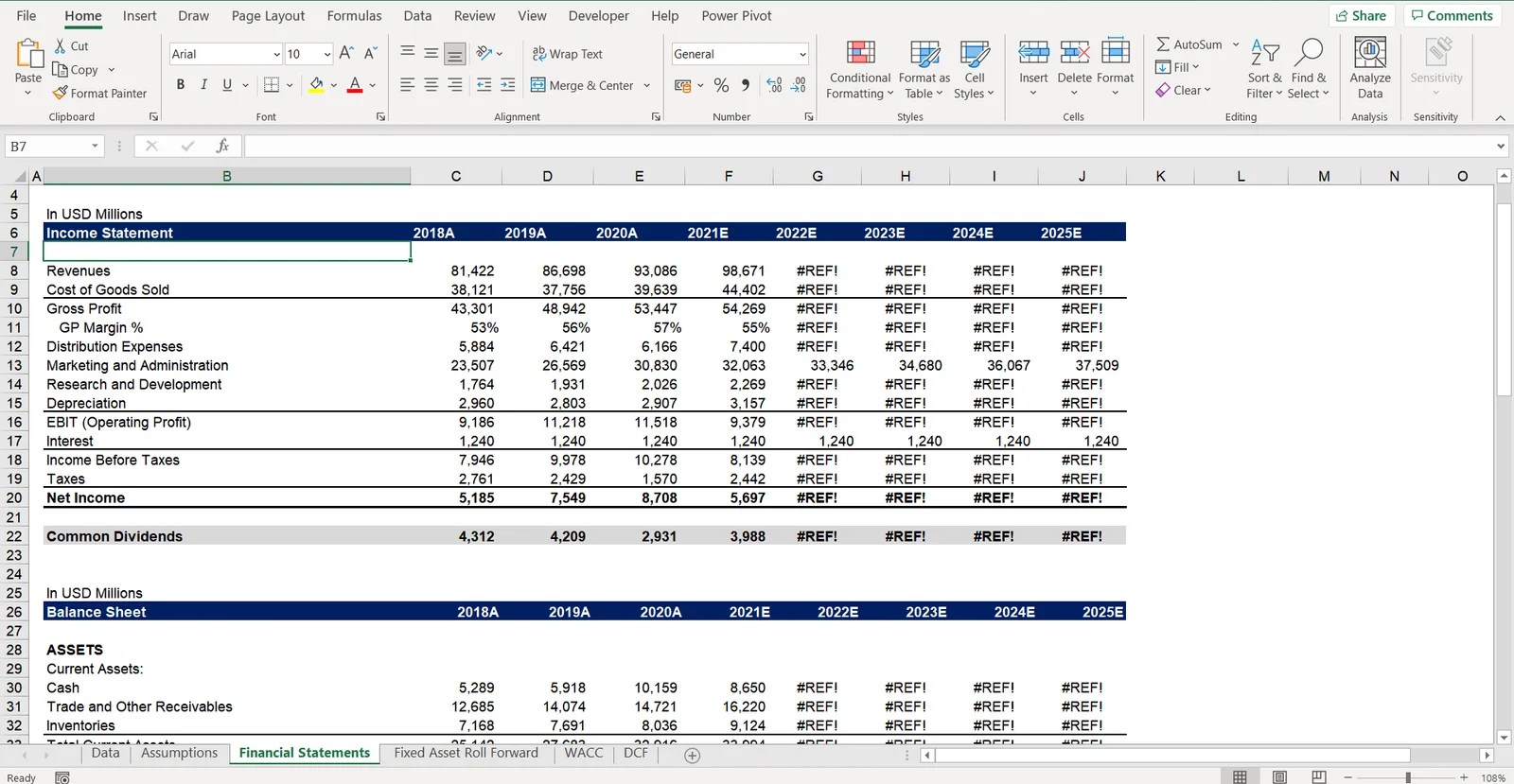The width and height of the screenshot is (1514, 784).
Task: Toggle Italic formatting
Action: 203,84
